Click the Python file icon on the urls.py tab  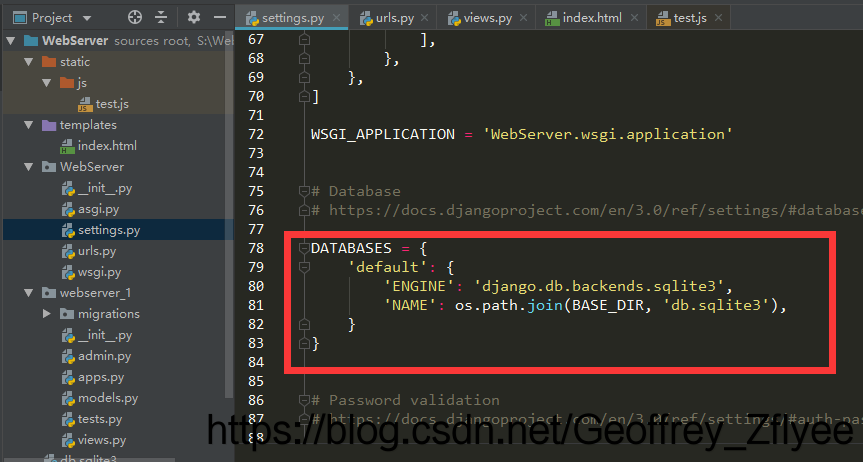(367, 19)
